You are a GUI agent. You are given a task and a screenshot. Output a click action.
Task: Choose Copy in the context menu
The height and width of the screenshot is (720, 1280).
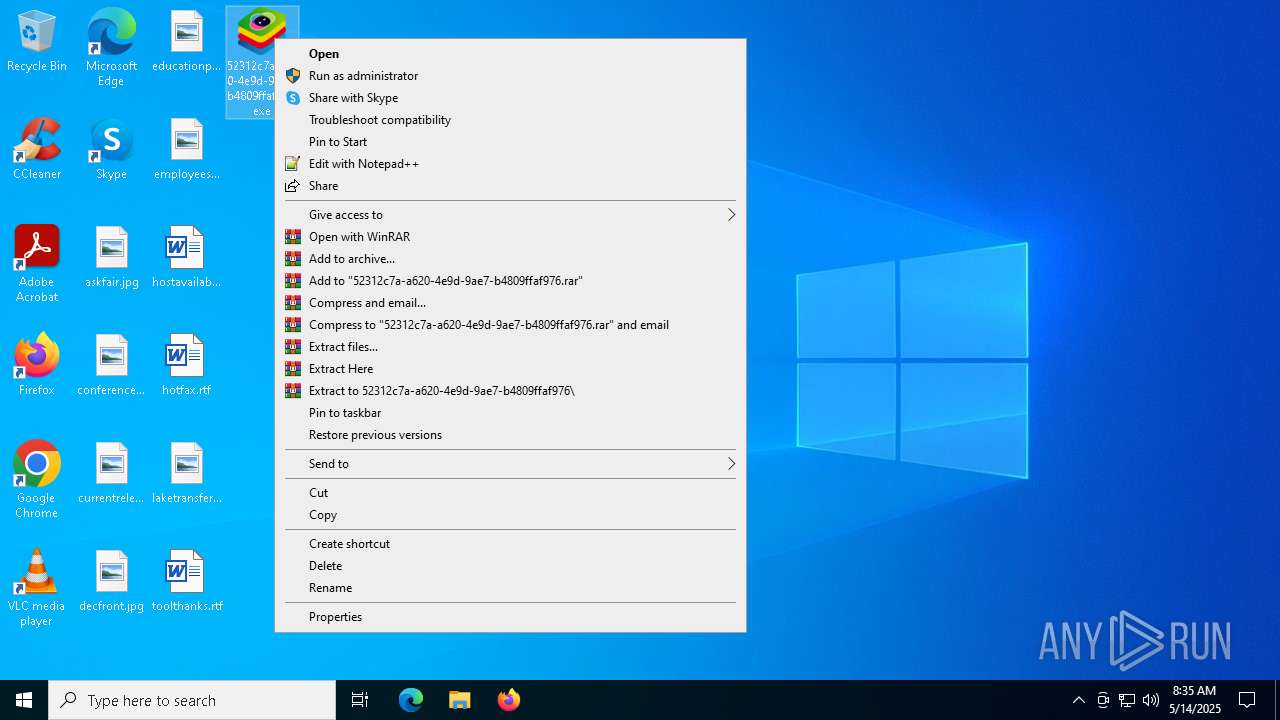coord(510,515)
